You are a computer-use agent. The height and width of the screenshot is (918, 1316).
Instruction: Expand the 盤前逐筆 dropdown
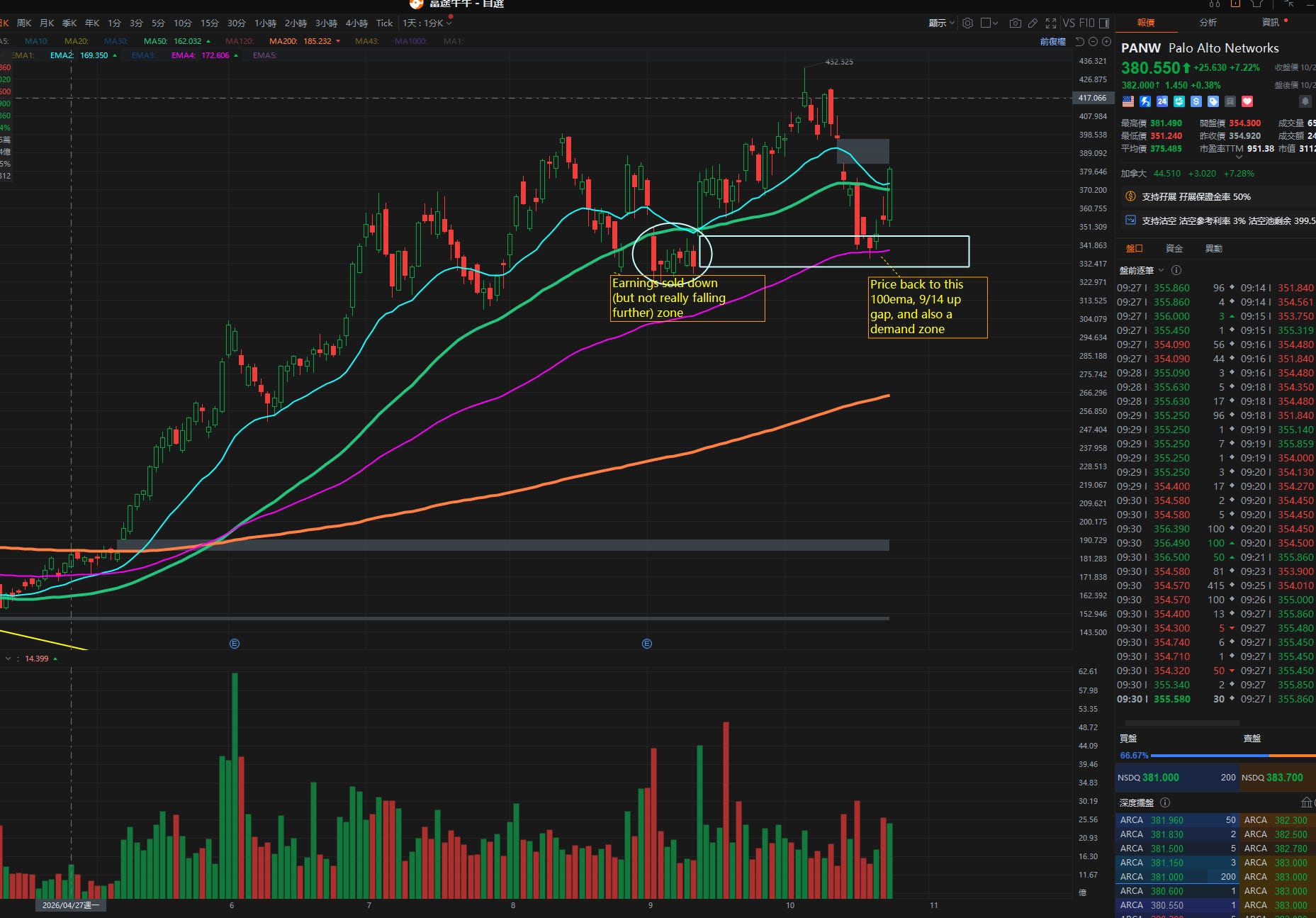[1161, 270]
